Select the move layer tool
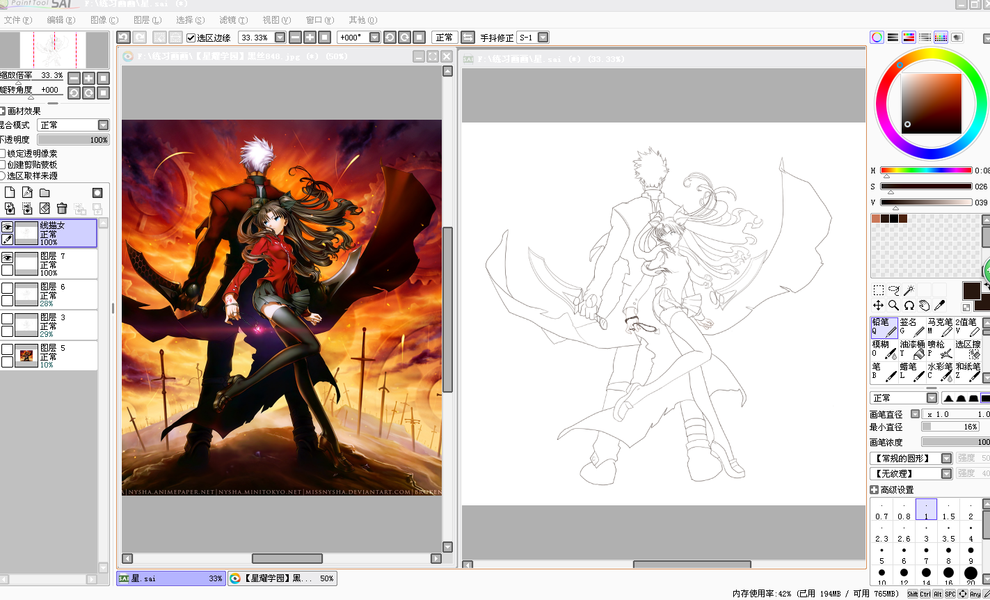Image resolution: width=990 pixels, height=600 pixels. click(878, 305)
